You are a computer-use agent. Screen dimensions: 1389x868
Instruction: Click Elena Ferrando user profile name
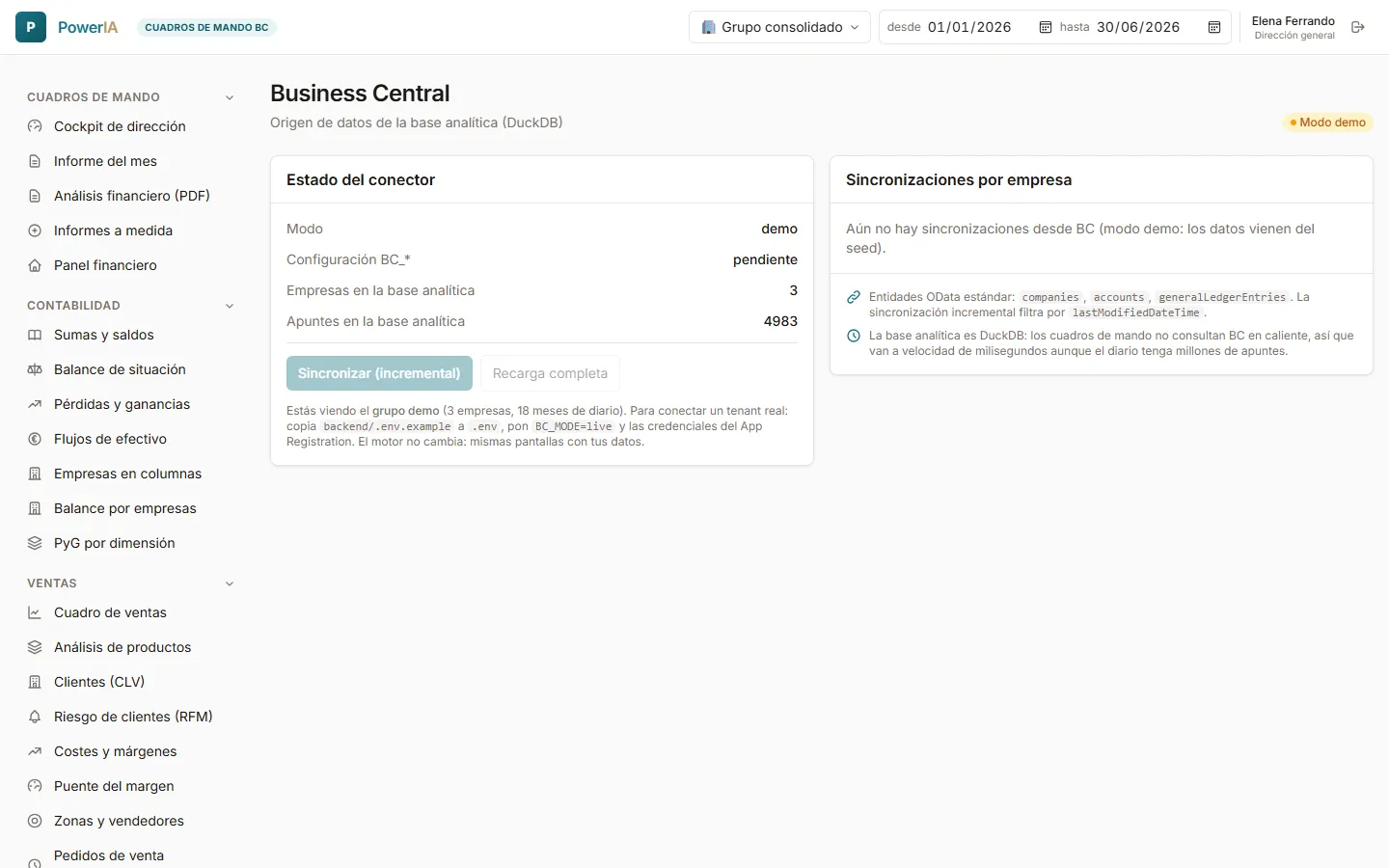pos(1294,21)
